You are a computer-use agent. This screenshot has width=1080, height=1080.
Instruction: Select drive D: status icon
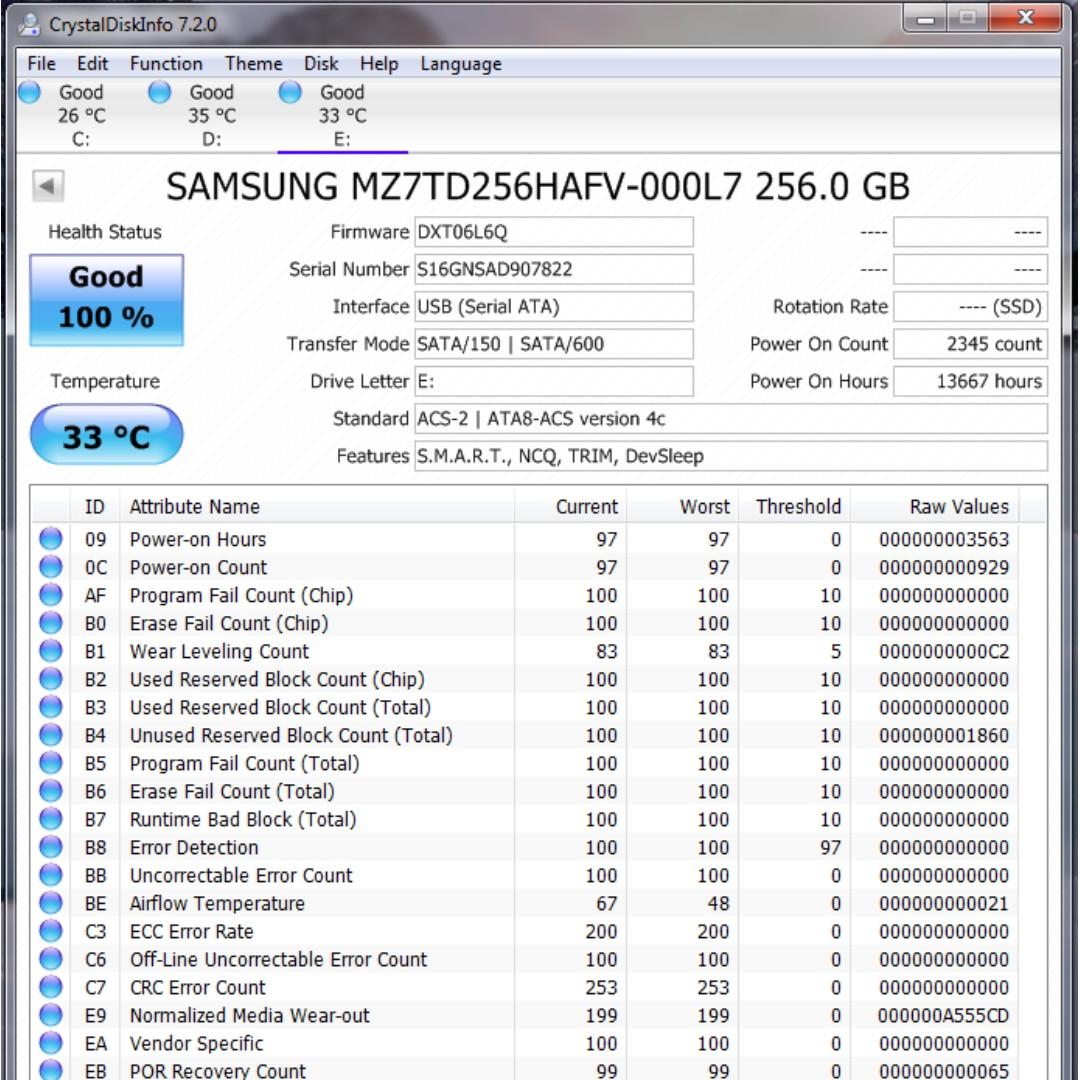[x=159, y=92]
